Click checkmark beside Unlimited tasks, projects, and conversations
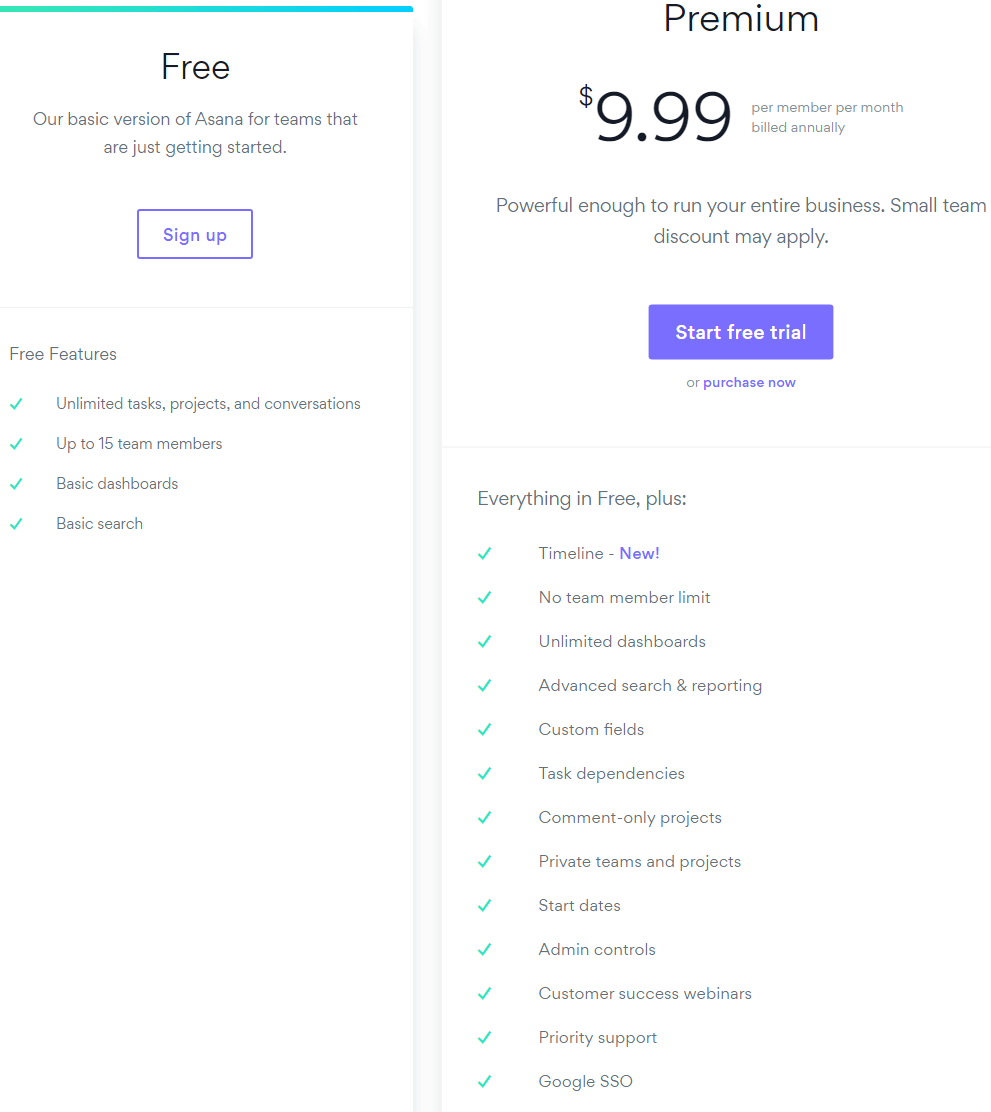Screen dimensions: 991x1112 16,404
